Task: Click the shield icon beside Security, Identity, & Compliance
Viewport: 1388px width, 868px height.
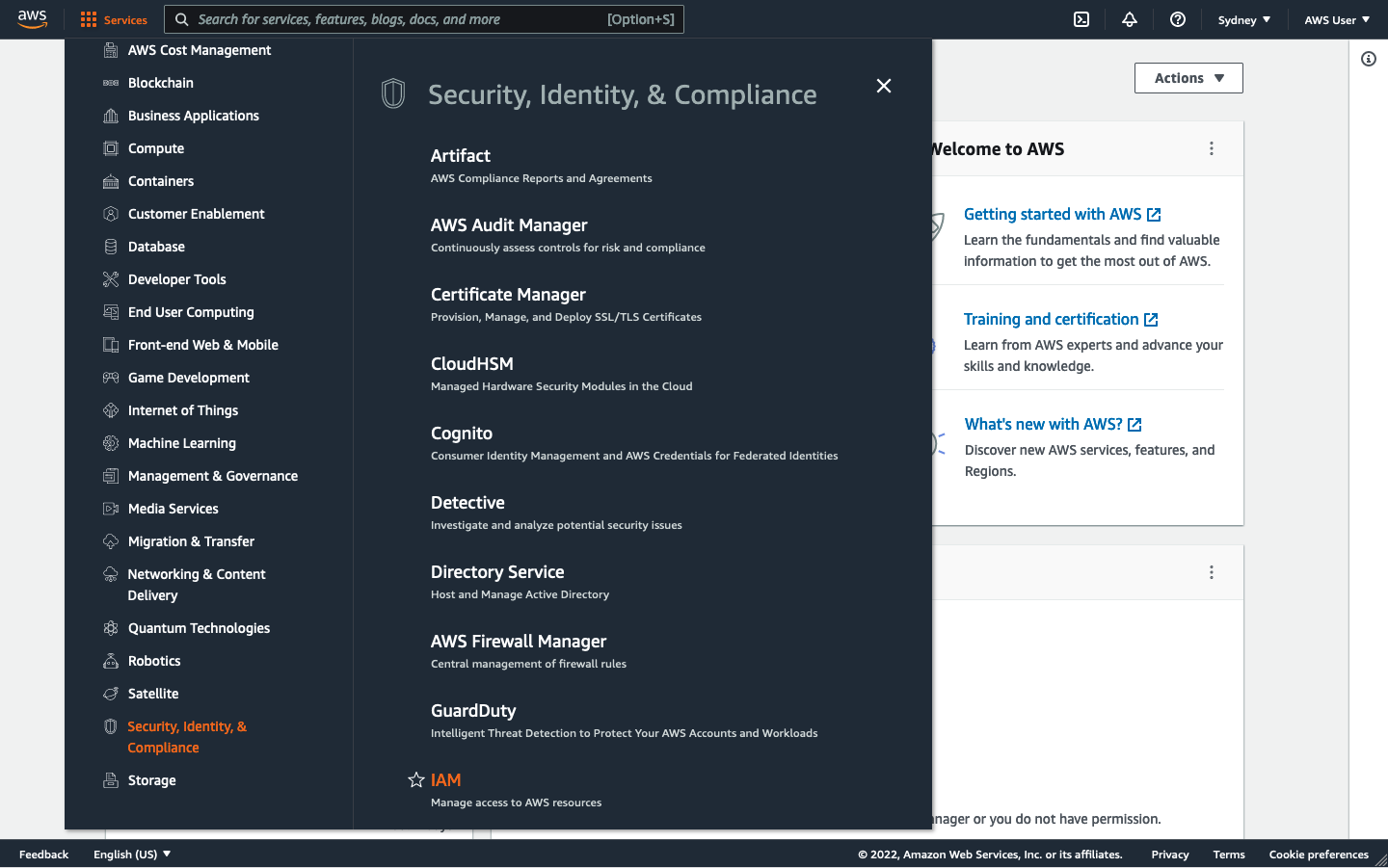Action: coord(392,93)
